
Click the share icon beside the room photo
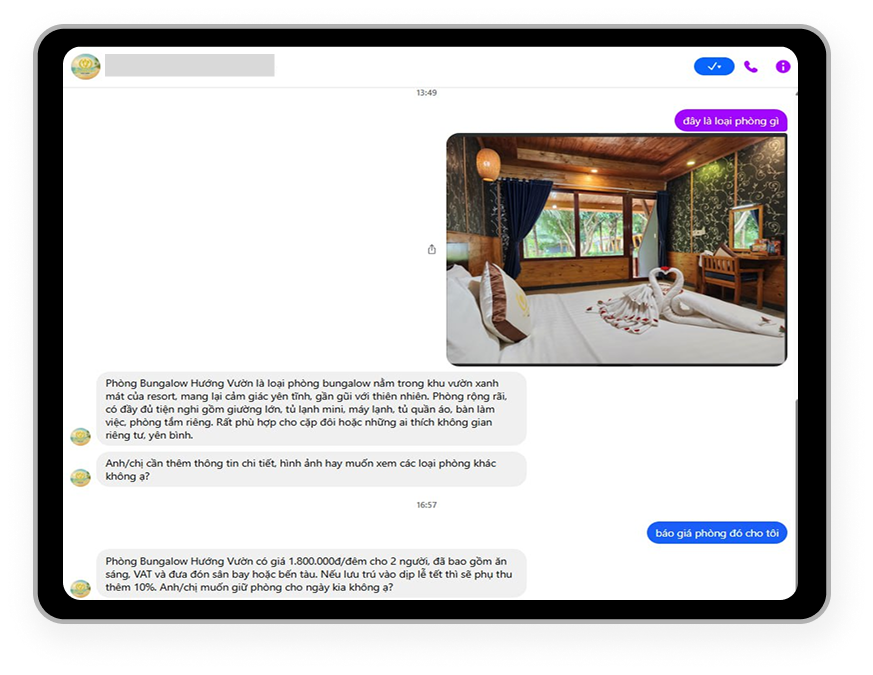pos(431,249)
